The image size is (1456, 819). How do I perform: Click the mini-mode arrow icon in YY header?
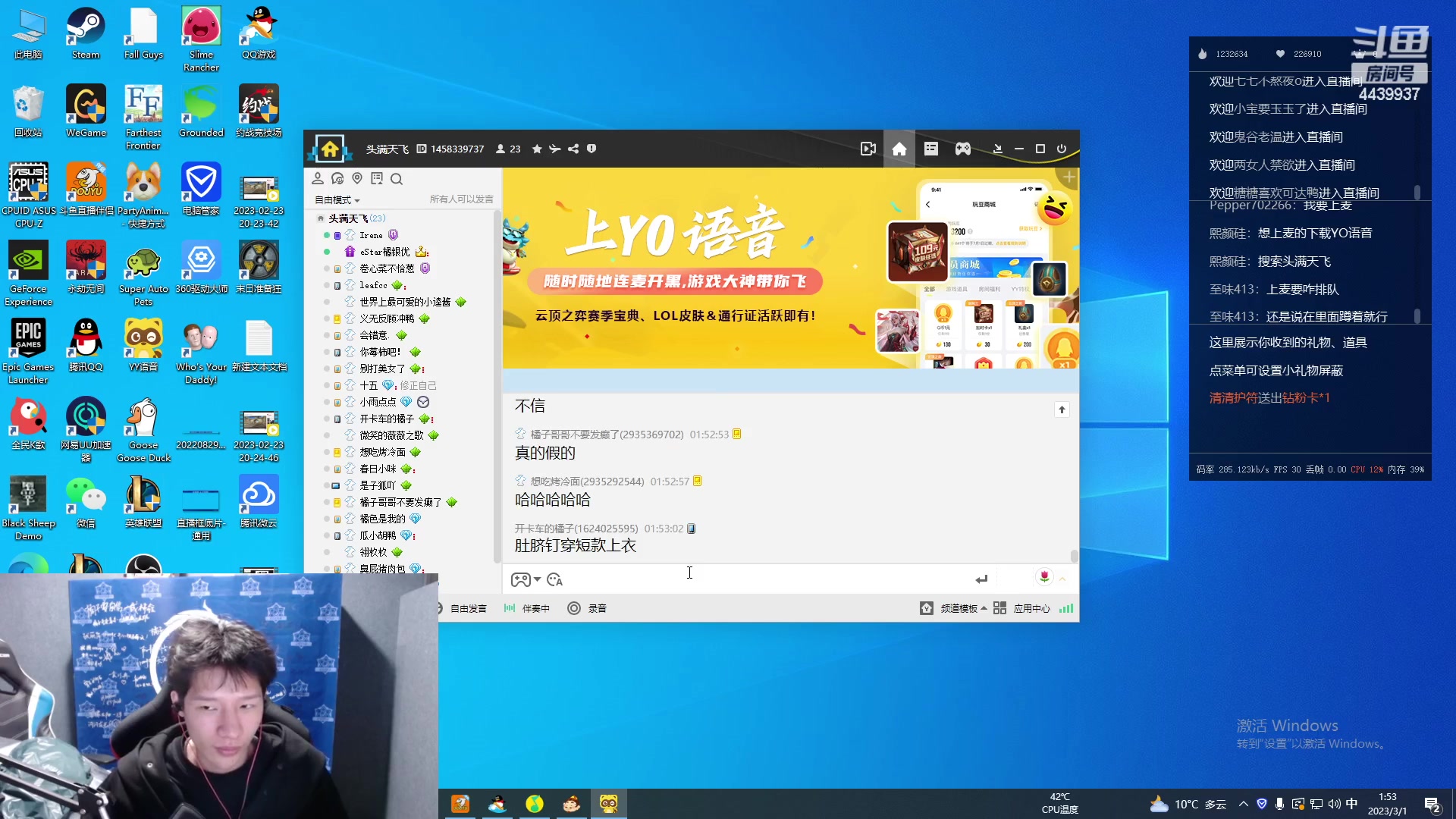pyautogui.click(x=997, y=149)
